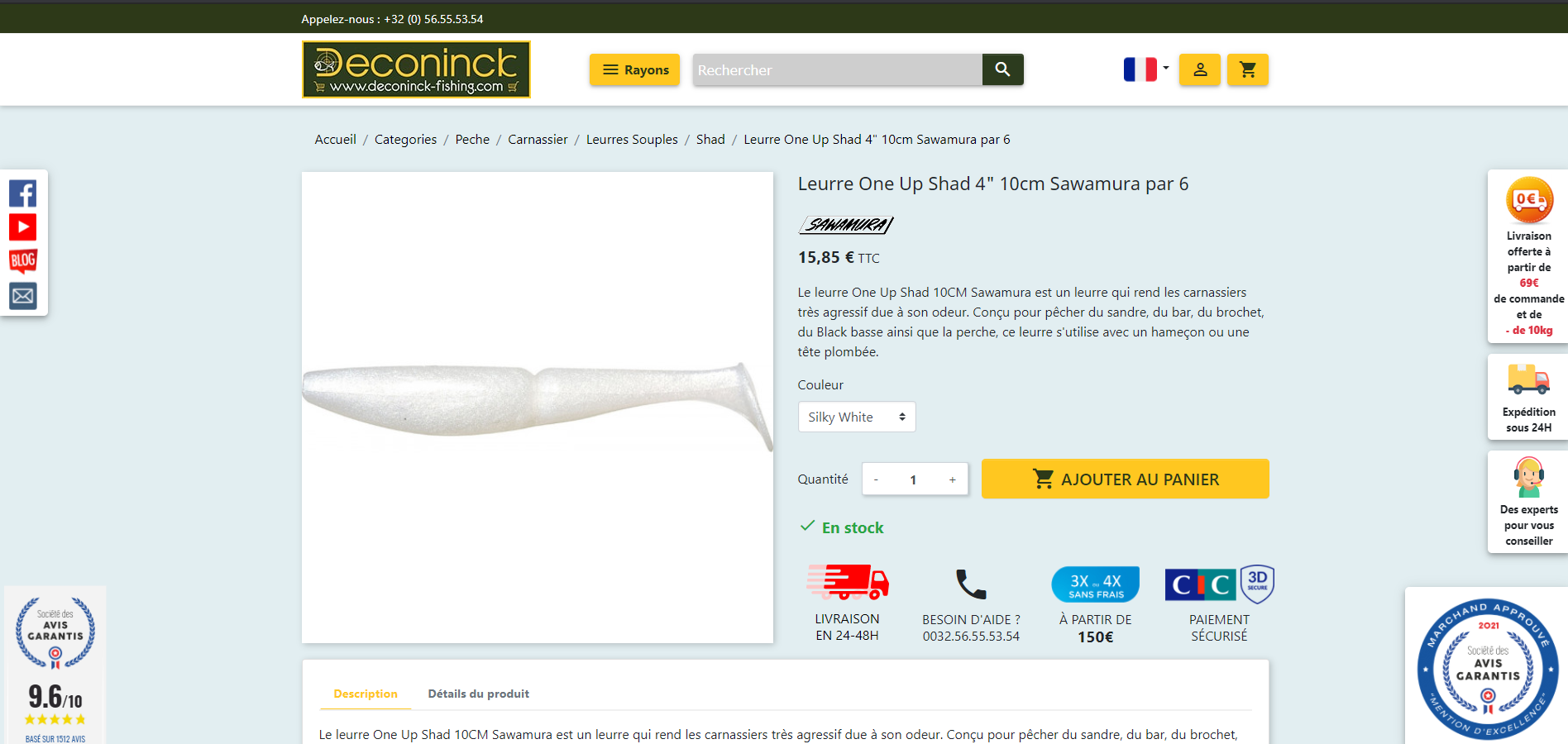Increase quantity with the plus button
1568x744 pixels.
953,479
